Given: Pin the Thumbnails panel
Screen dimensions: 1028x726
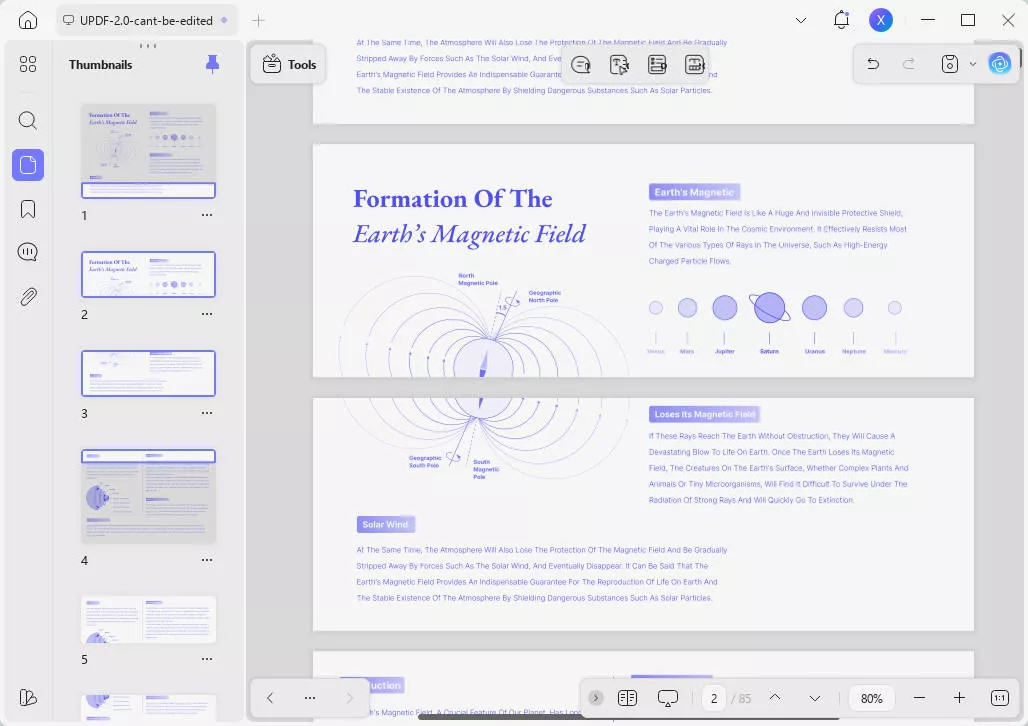Looking at the screenshot, I should 212,63.
